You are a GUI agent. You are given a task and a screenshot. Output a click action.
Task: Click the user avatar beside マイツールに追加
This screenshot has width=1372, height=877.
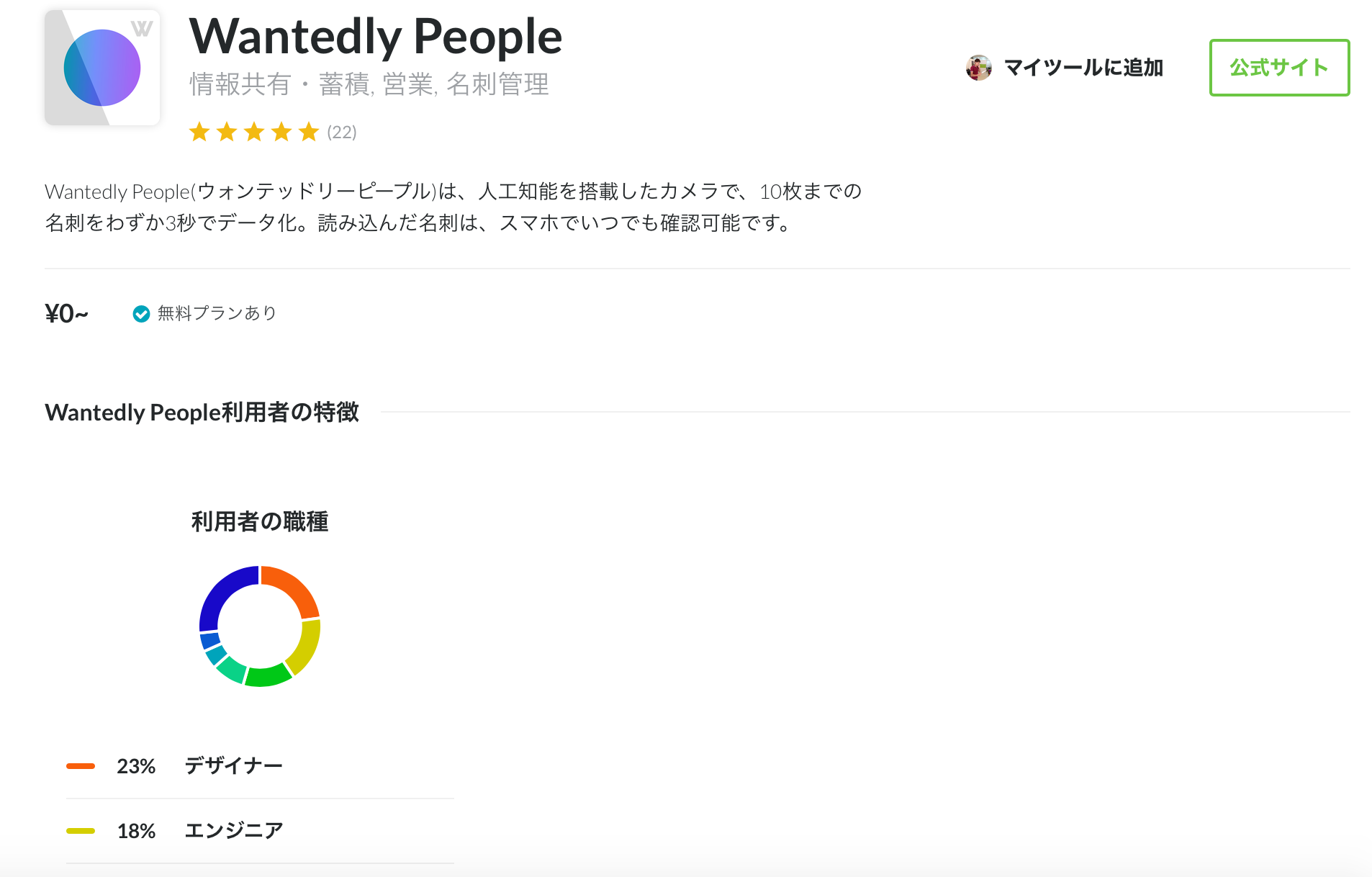pyautogui.click(x=979, y=68)
